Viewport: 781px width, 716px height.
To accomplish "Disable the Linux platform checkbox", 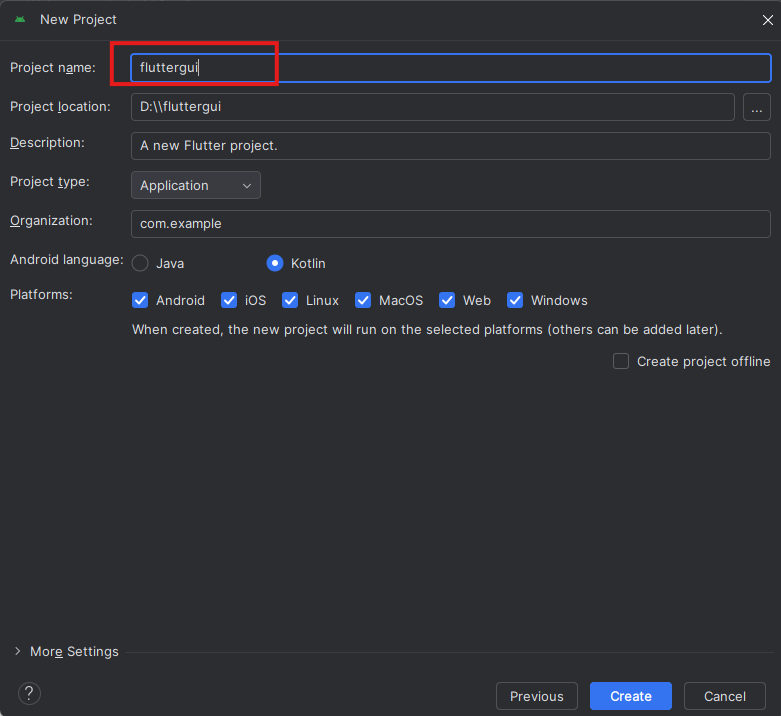I will click(x=290, y=300).
